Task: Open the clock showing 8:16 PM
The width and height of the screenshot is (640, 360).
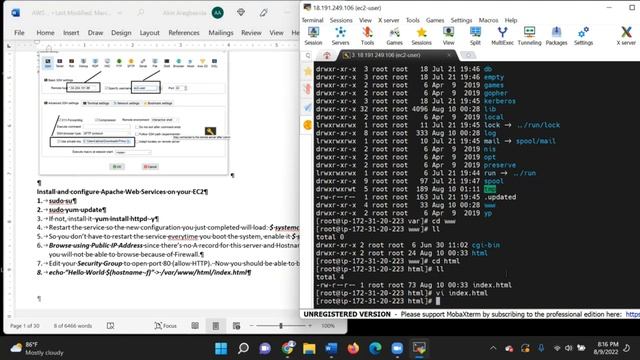Action: [x=605, y=348]
